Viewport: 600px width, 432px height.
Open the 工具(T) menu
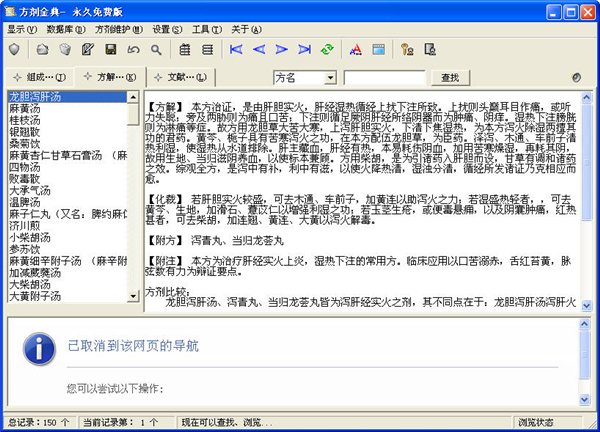(x=207, y=29)
